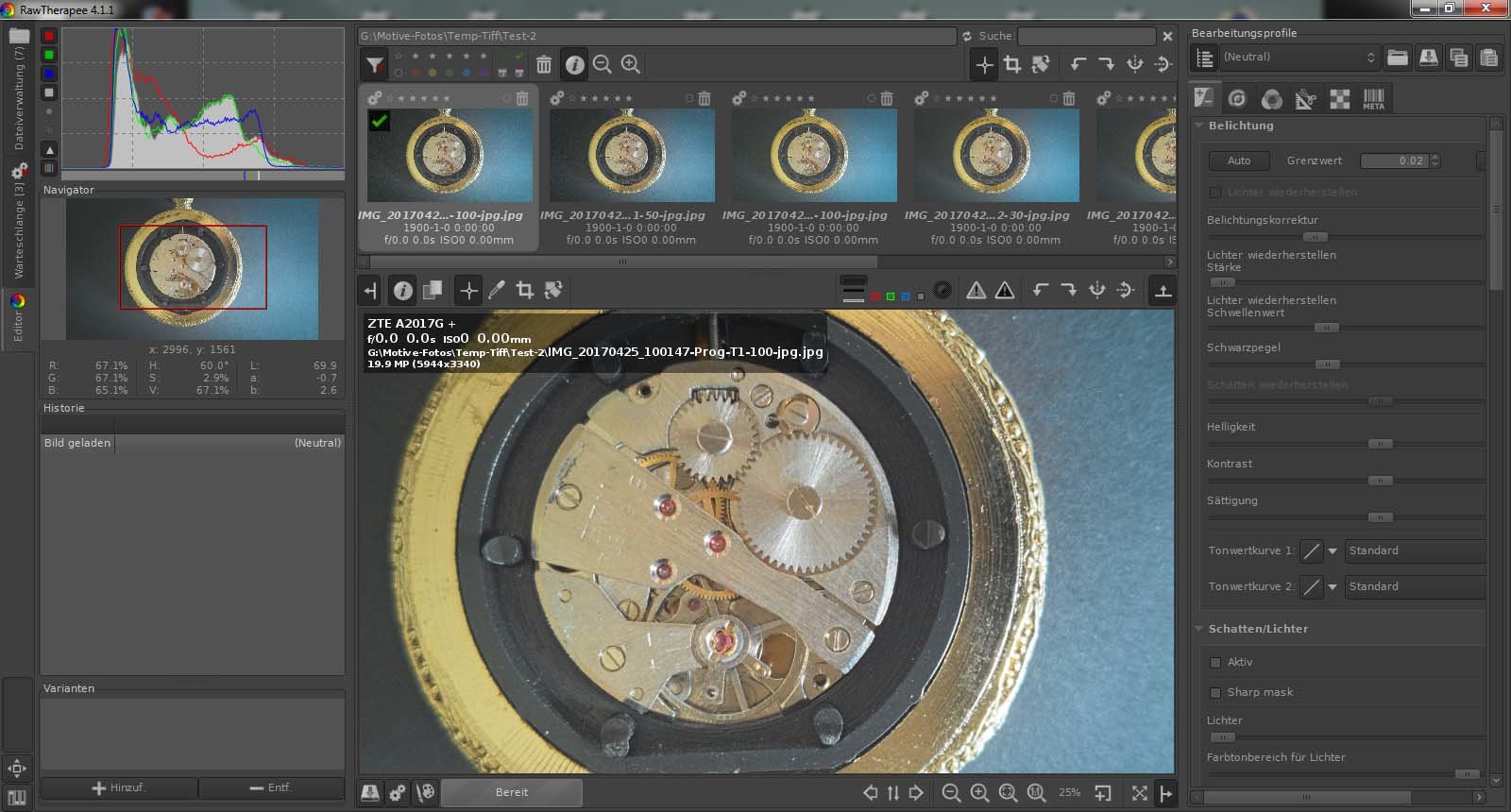This screenshot has height=812, width=1511.
Task: Toggle the luminance histogram (white square)
Action: (49, 93)
